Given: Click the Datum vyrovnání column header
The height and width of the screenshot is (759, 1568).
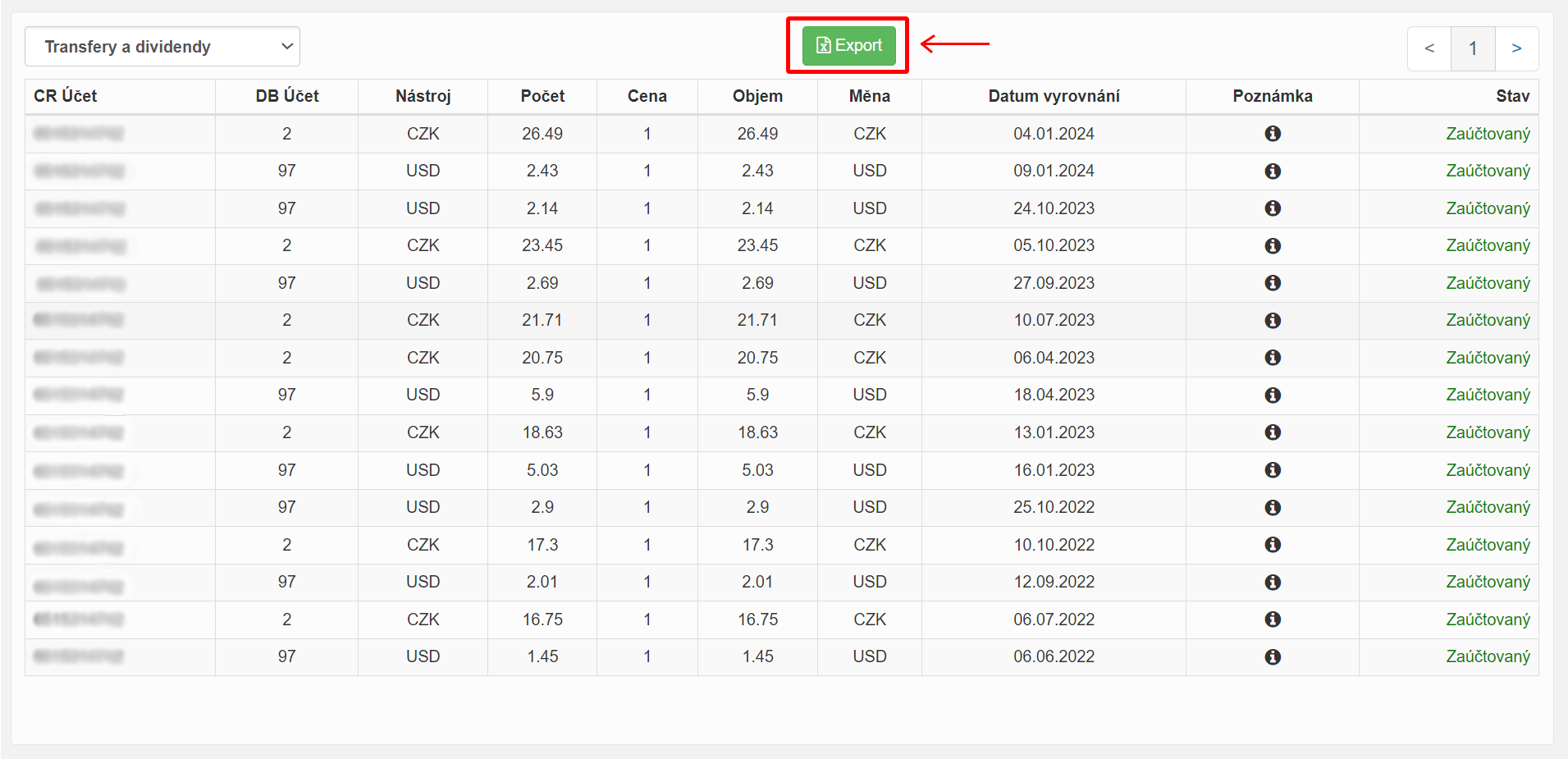Looking at the screenshot, I should click(1054, 96).
